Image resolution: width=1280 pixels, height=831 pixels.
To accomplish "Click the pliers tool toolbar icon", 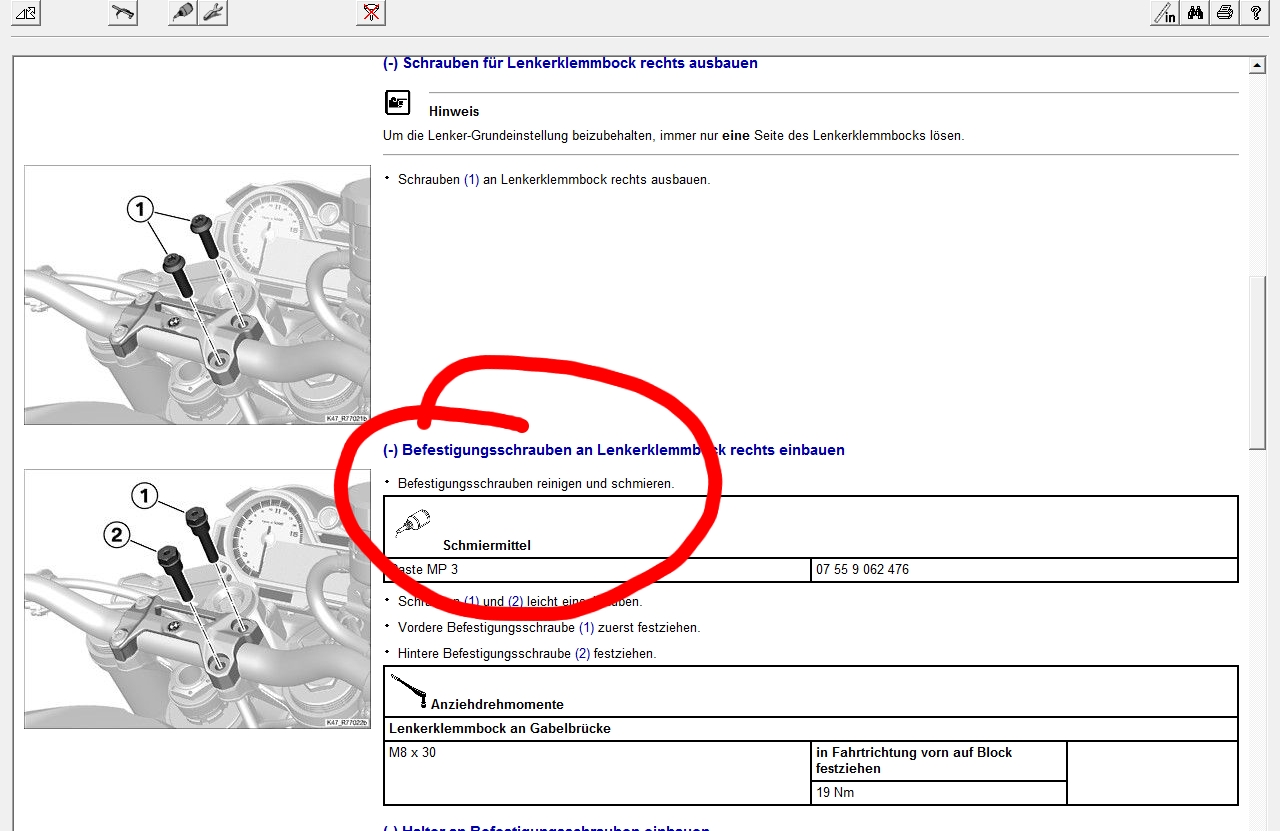I will click(x=212, y=13).
